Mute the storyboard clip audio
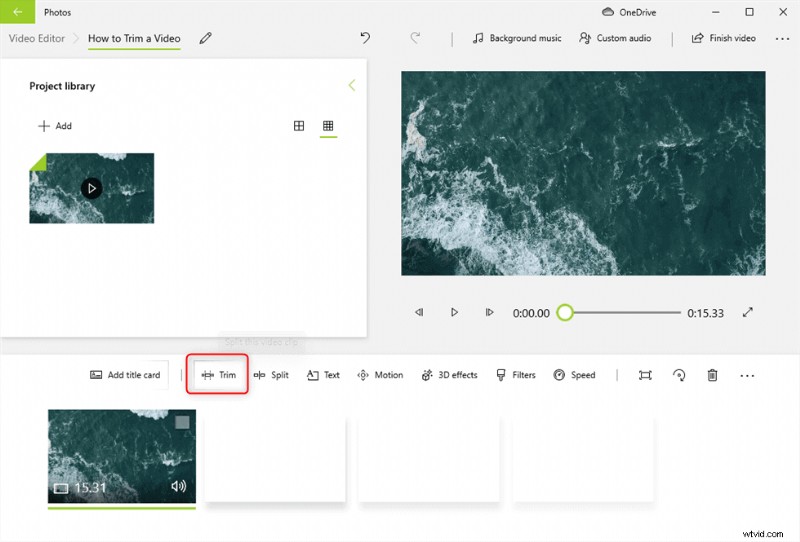This screenshot has height=542, width=800. (179, 486)
